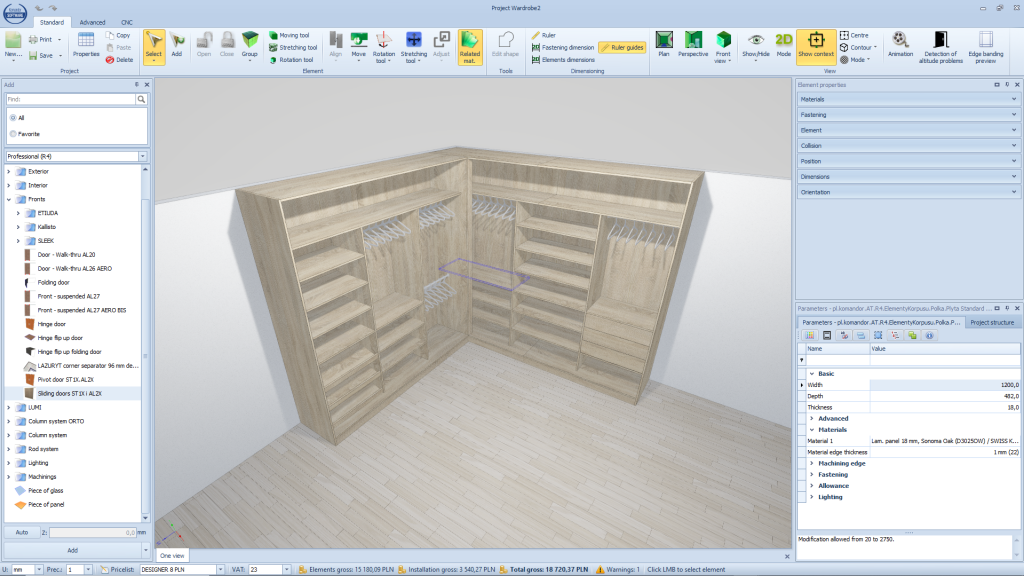This screenshot has height=576, width=1024.
Task: Choose the small Rotation tool entry
Action: (291, 59)
